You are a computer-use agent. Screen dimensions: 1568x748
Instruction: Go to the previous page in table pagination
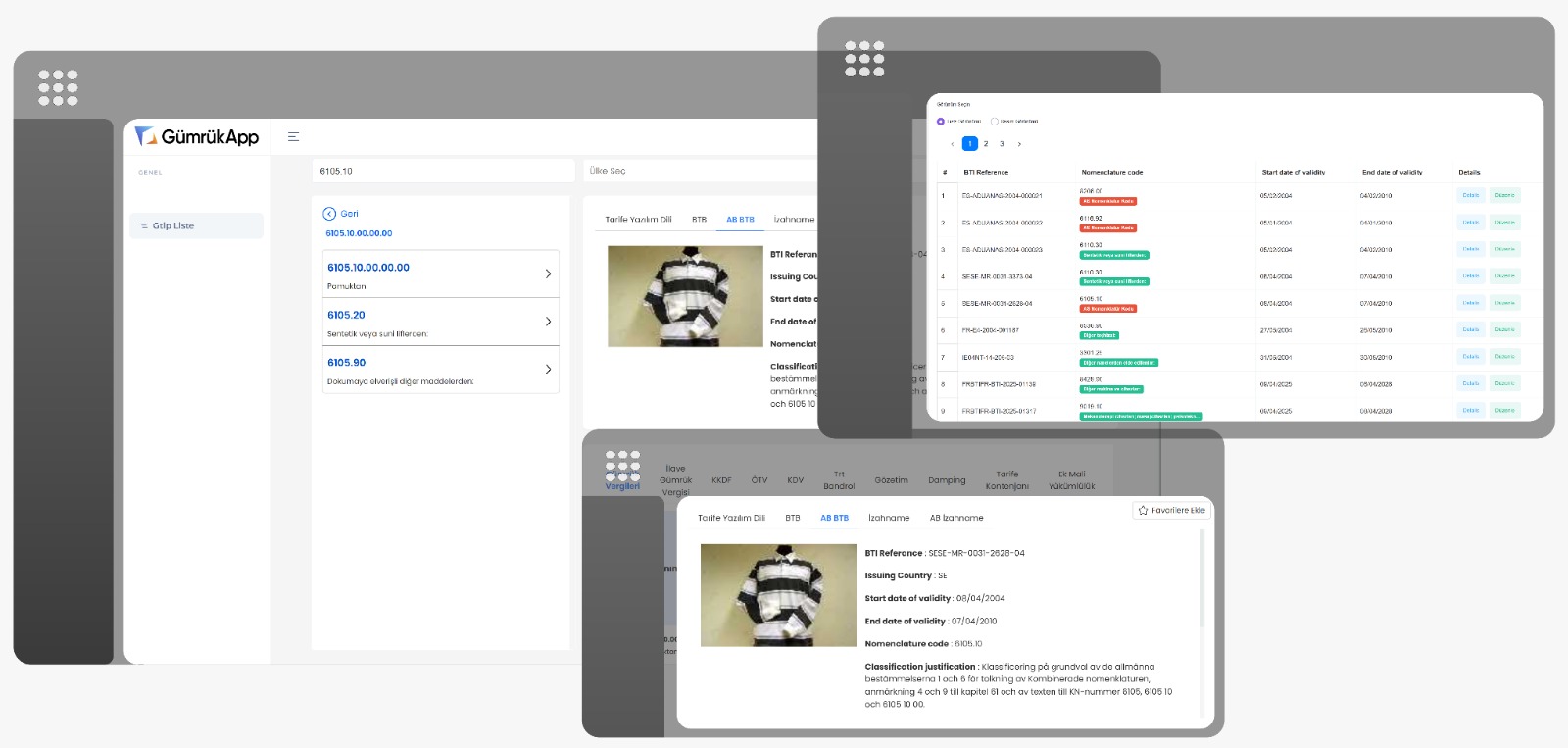click(953, 144)
